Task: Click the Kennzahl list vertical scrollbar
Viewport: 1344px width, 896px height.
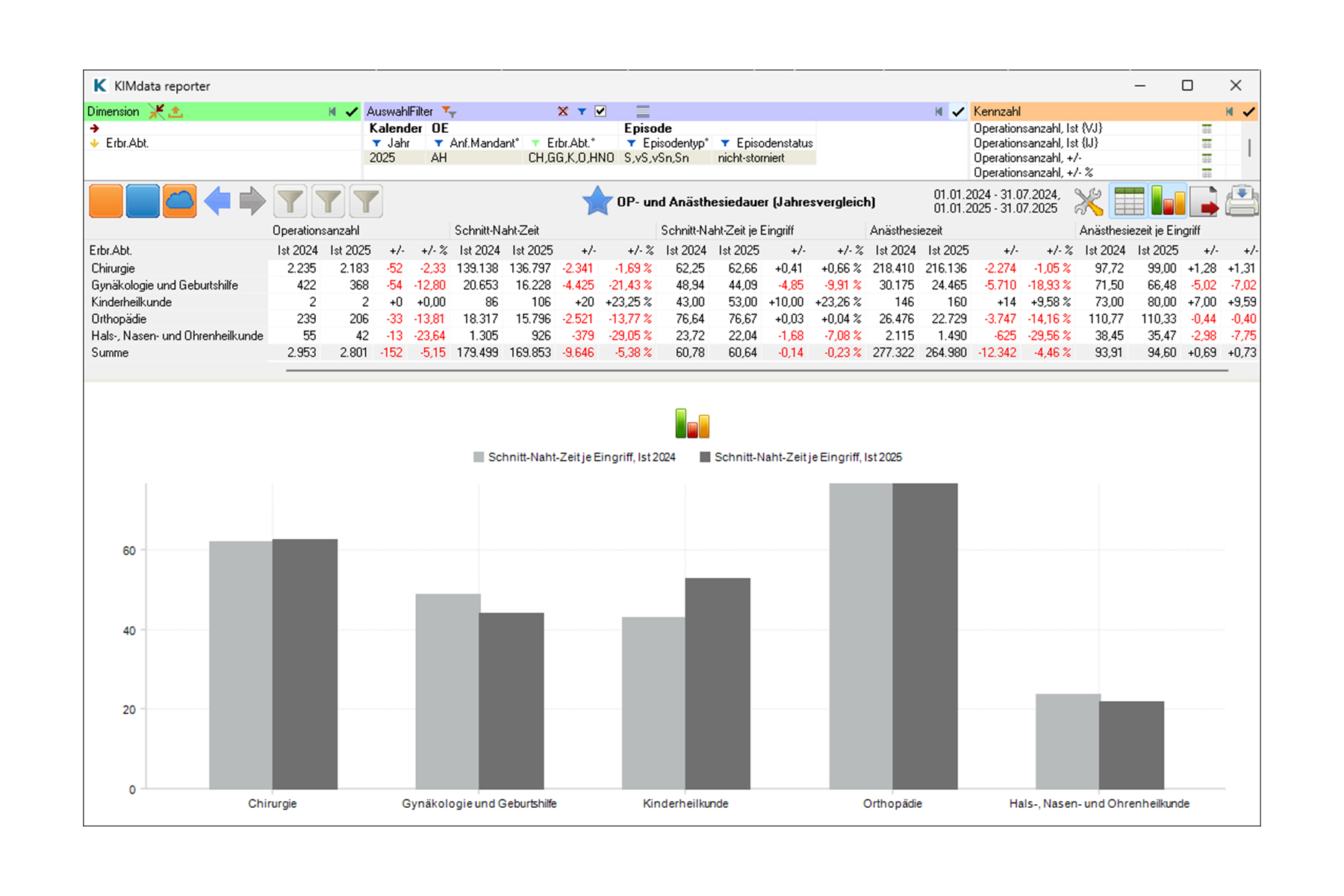Action: [1249, 148]
